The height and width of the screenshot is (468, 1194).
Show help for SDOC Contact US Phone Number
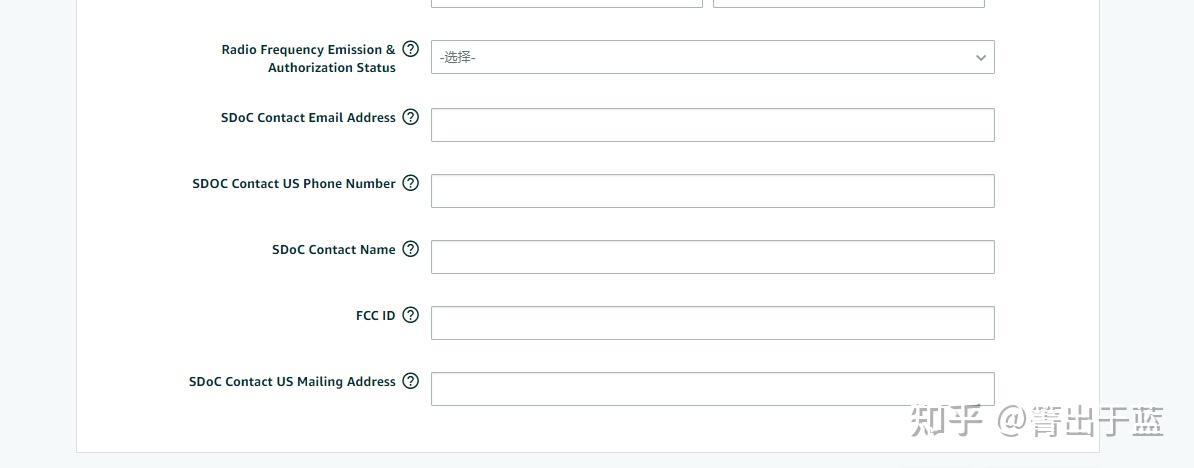tap(410, 183)
